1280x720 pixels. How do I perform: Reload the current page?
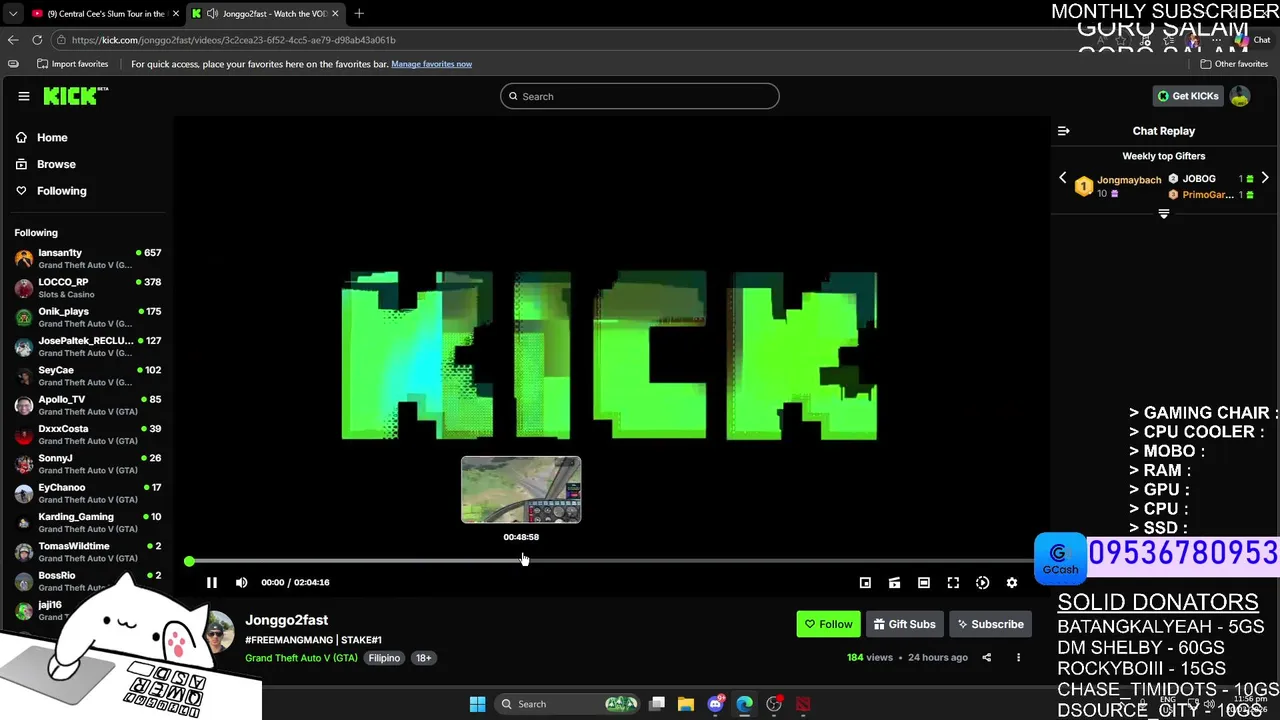[x=37, y=40]
